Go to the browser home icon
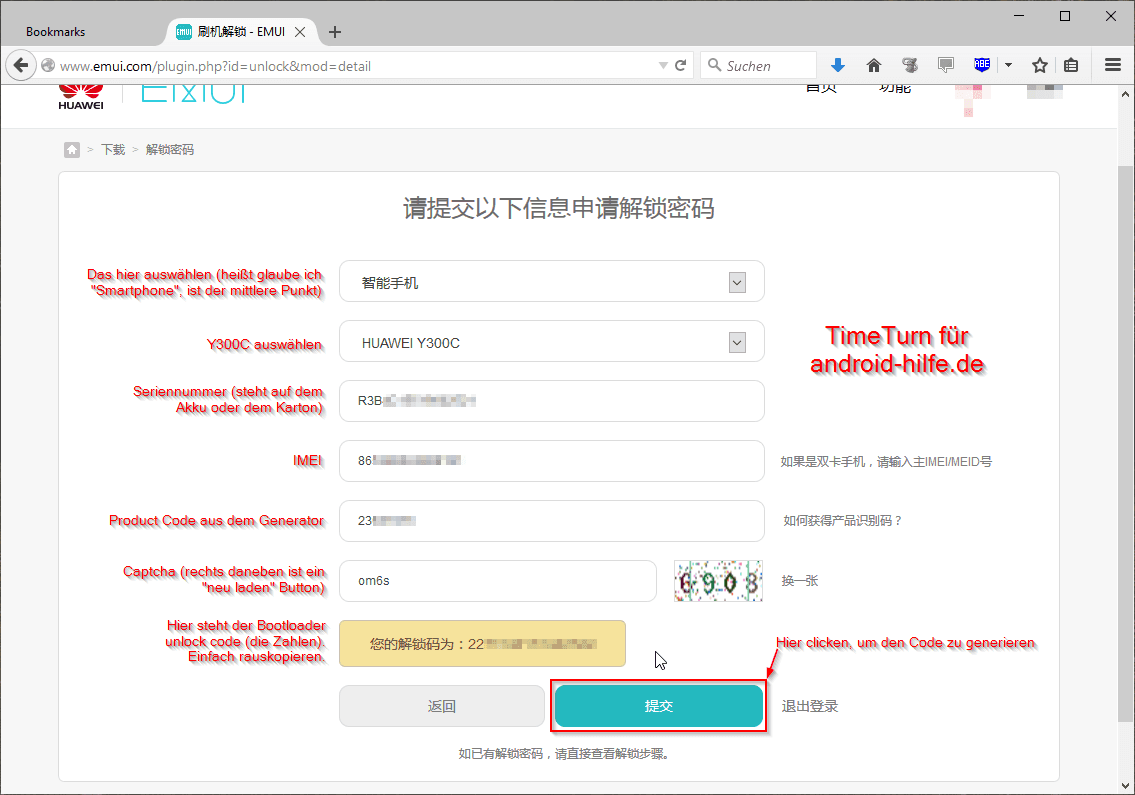Screen dimensions: 1135x795 874,65
